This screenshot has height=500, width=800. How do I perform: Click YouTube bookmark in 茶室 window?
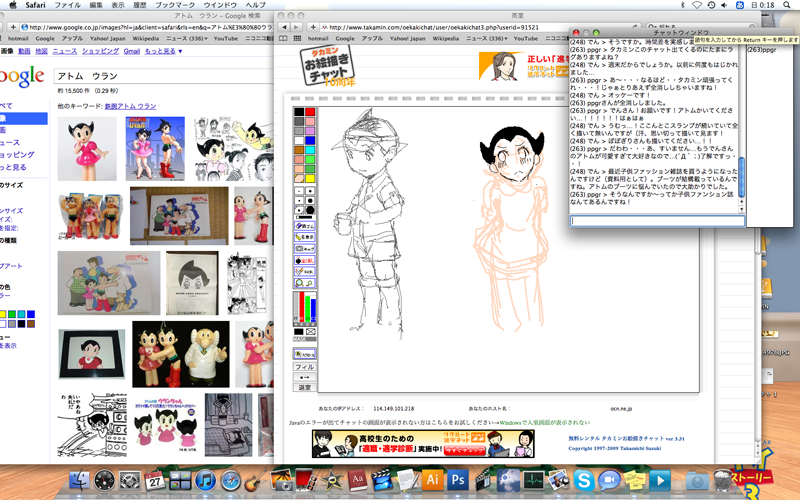click(x=526, y=38)
